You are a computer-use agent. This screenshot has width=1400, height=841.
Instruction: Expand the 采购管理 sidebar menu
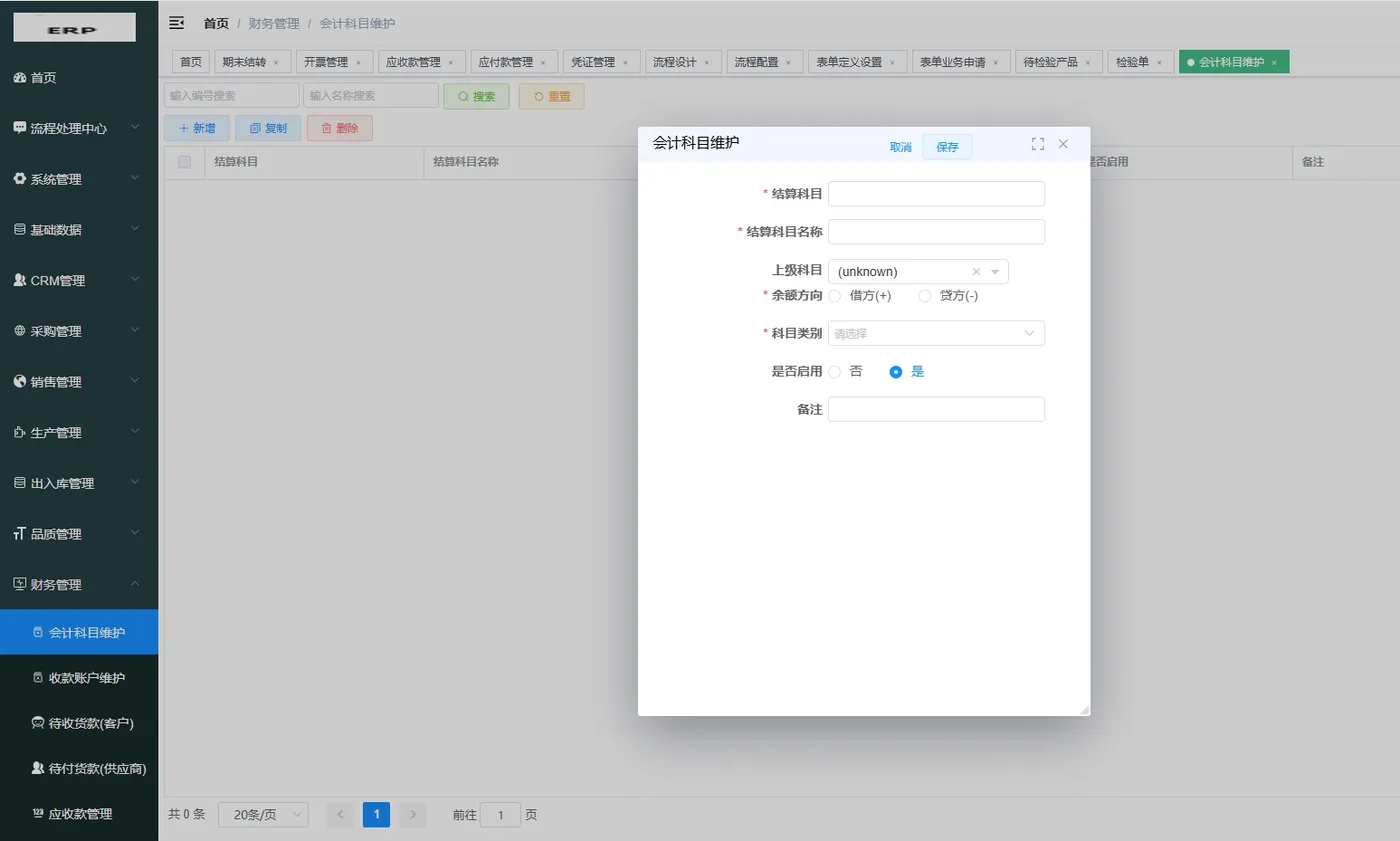pyautogui.click(x=135, y=330)
